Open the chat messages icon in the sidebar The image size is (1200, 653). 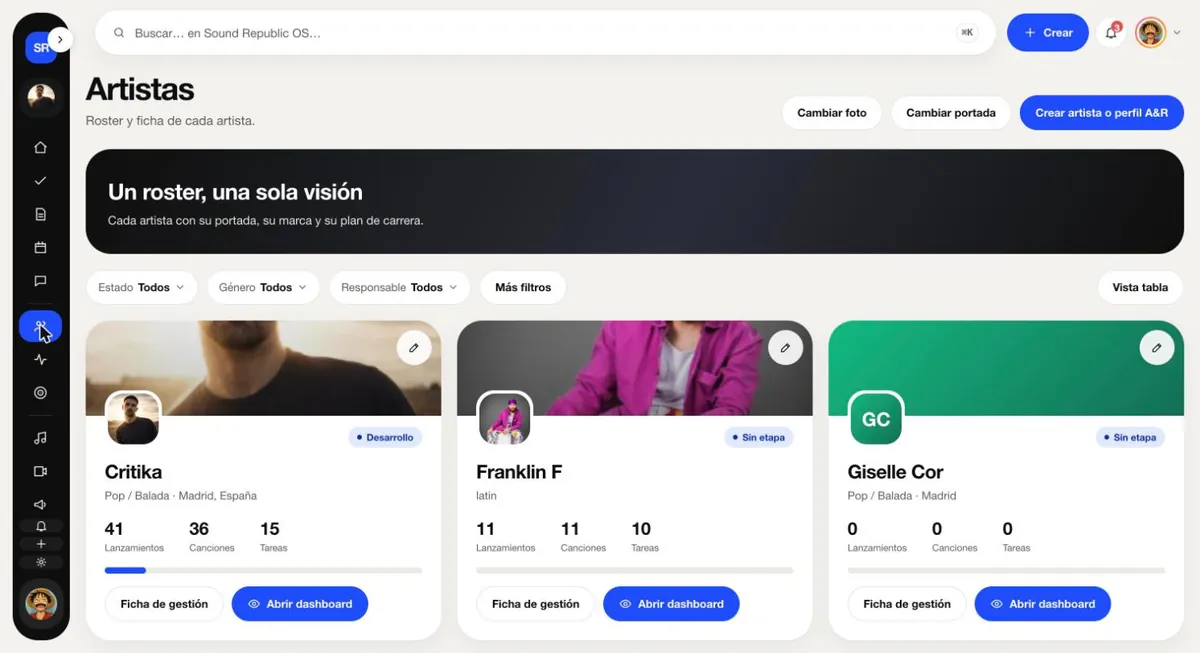pos(40,281)
